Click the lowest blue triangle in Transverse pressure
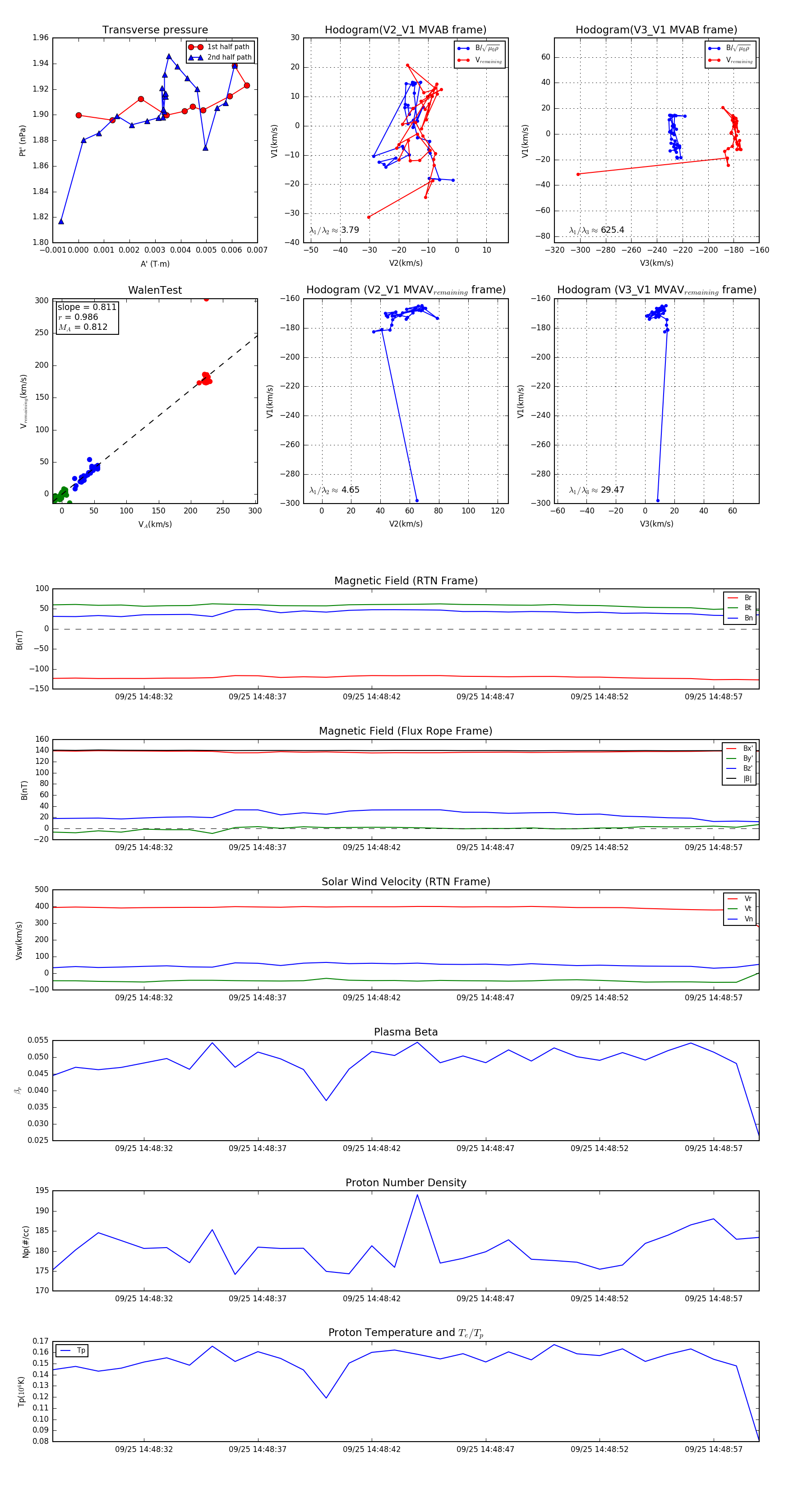The width and height of the screenshot is (812, 1489). pos(61,222)
